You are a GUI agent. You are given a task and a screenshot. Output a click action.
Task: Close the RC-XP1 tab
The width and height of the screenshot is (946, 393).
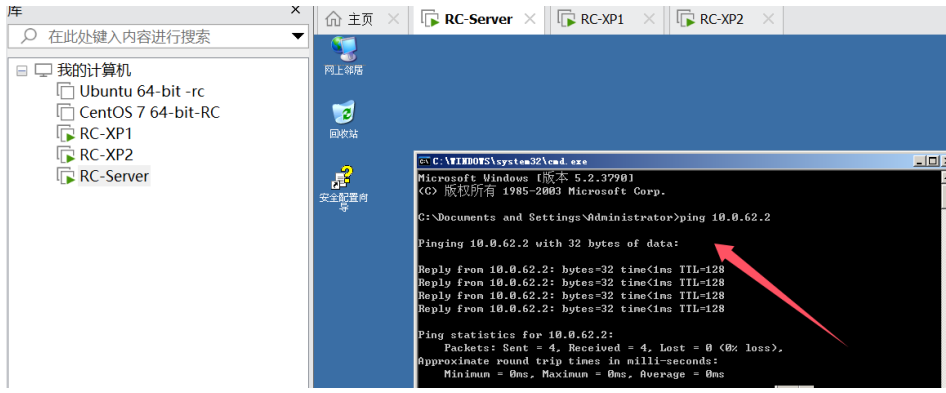(x=649, y=19)
